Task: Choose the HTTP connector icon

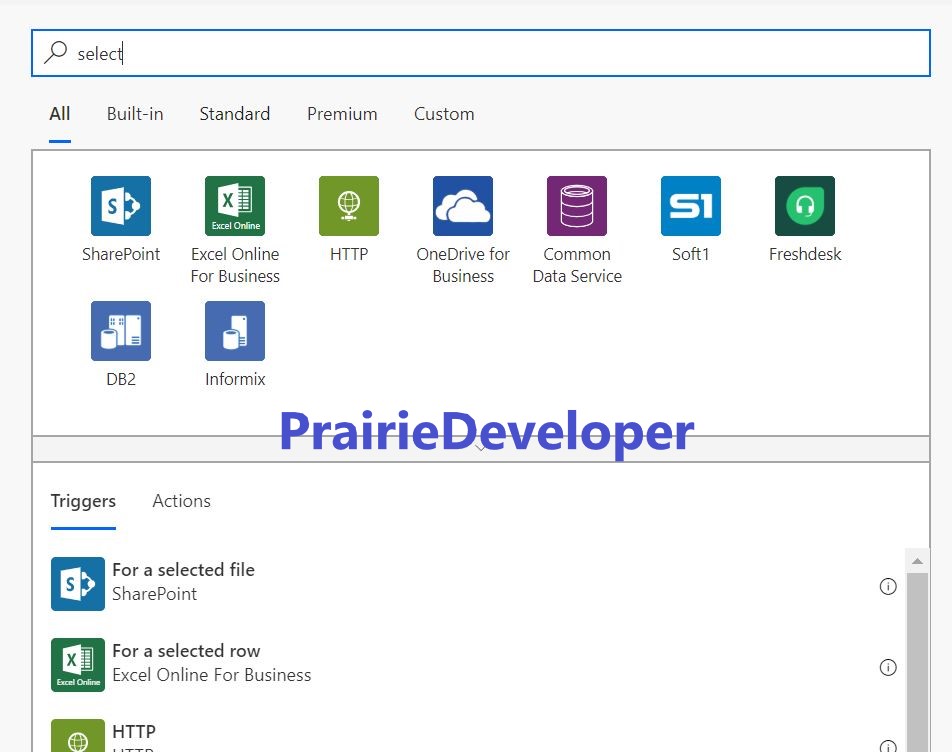Action: click(349, 206)
